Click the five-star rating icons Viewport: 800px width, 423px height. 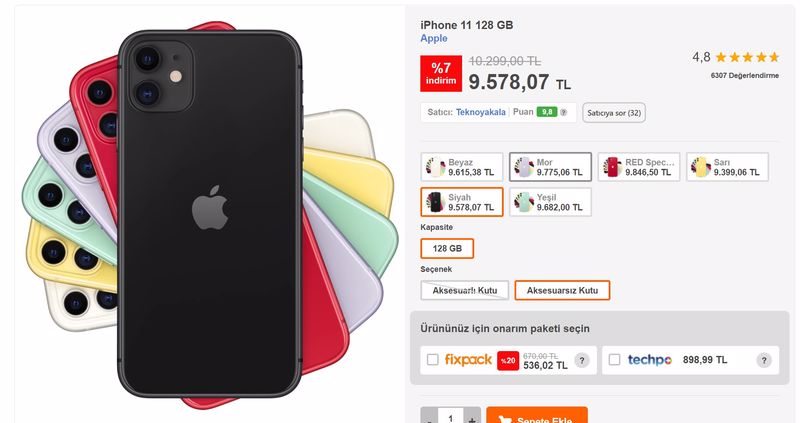click(x=747, y=57)
